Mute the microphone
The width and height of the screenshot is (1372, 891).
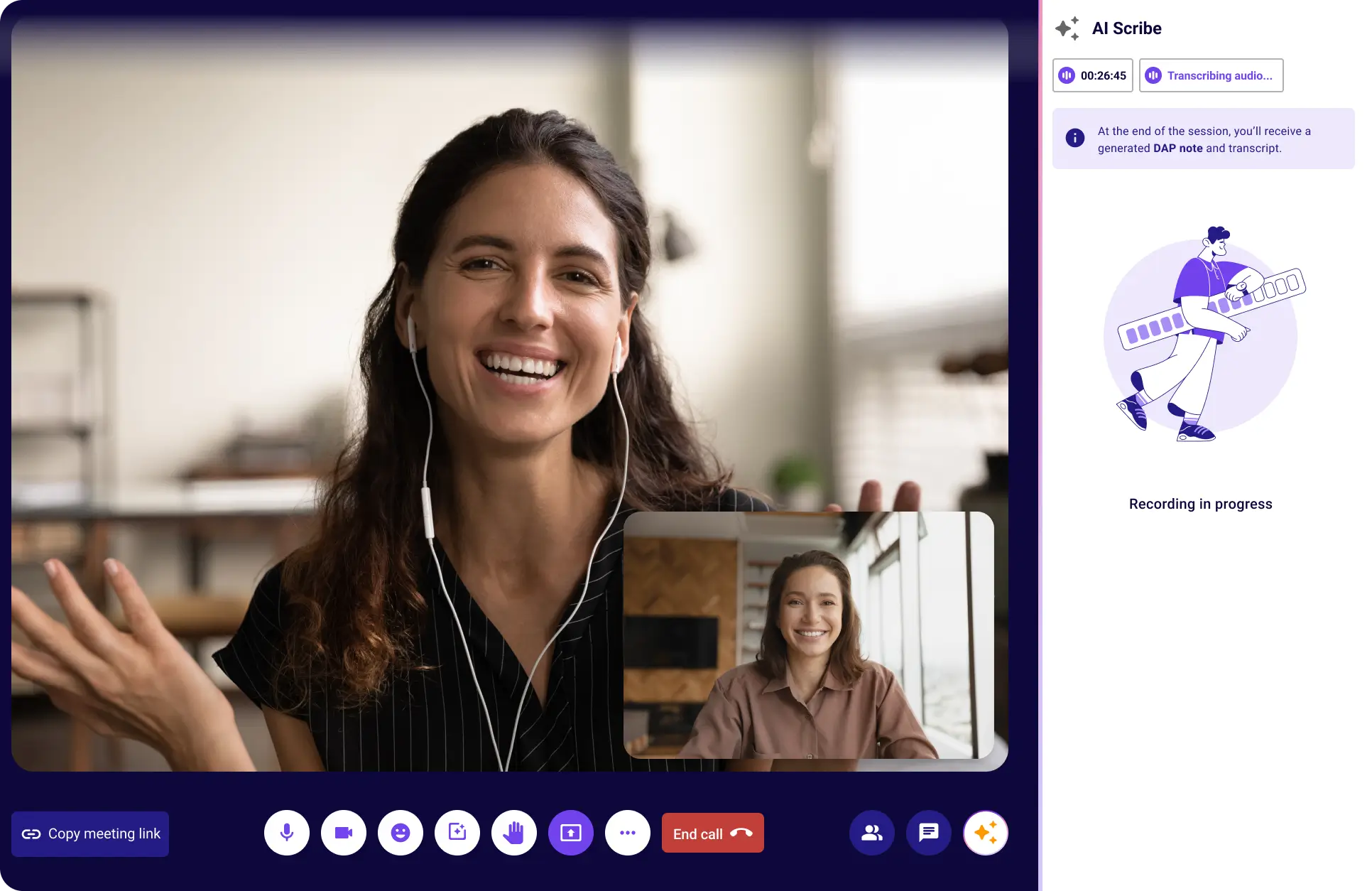pos(287,833)
